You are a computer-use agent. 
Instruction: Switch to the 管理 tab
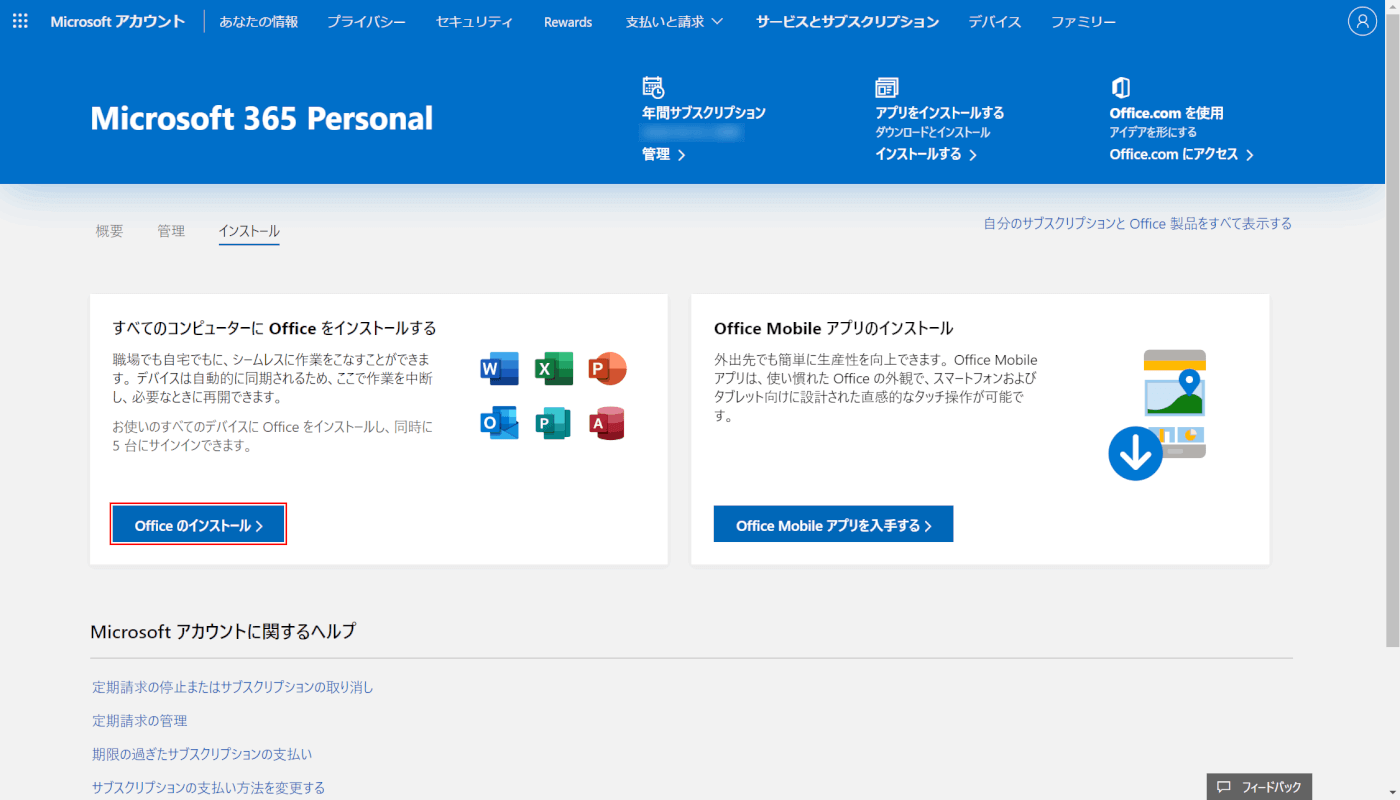pyautogui.click(x=171, y=231)
